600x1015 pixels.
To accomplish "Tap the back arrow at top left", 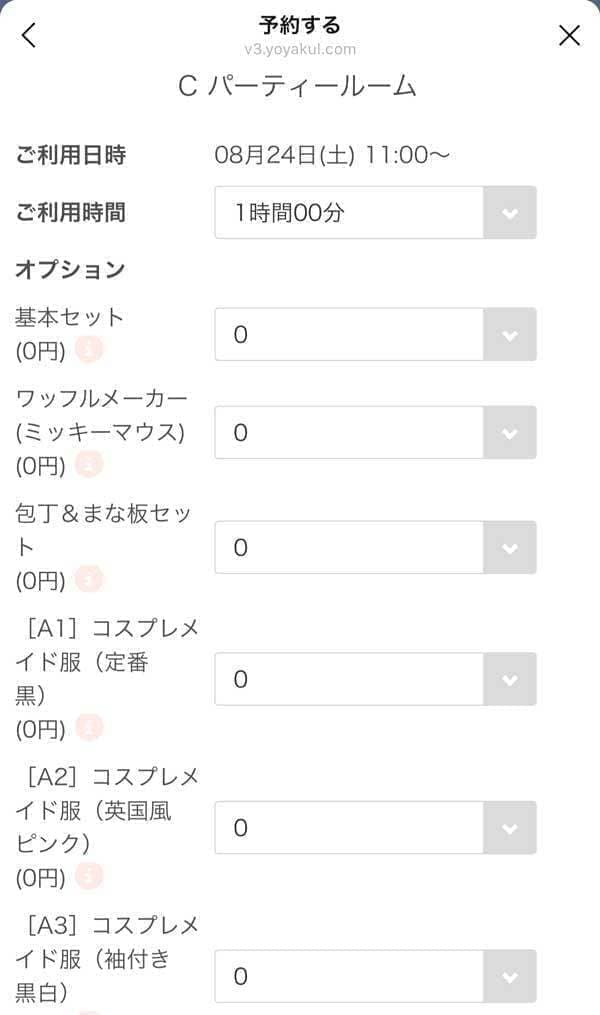I will [x=29, y=35].
